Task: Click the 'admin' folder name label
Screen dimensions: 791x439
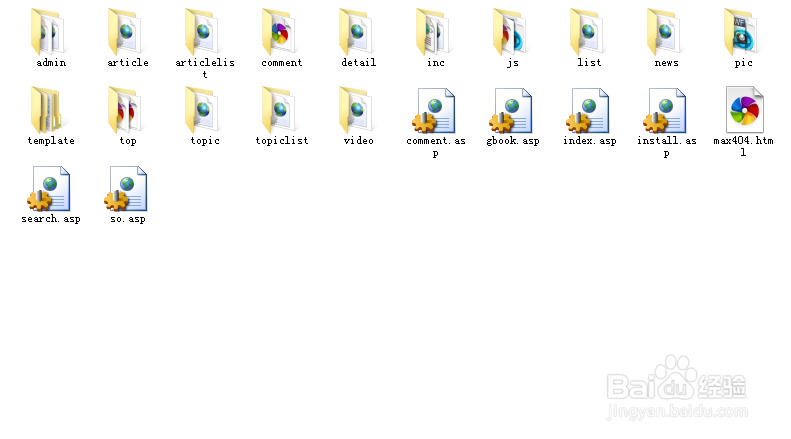Action: (51, 63)
